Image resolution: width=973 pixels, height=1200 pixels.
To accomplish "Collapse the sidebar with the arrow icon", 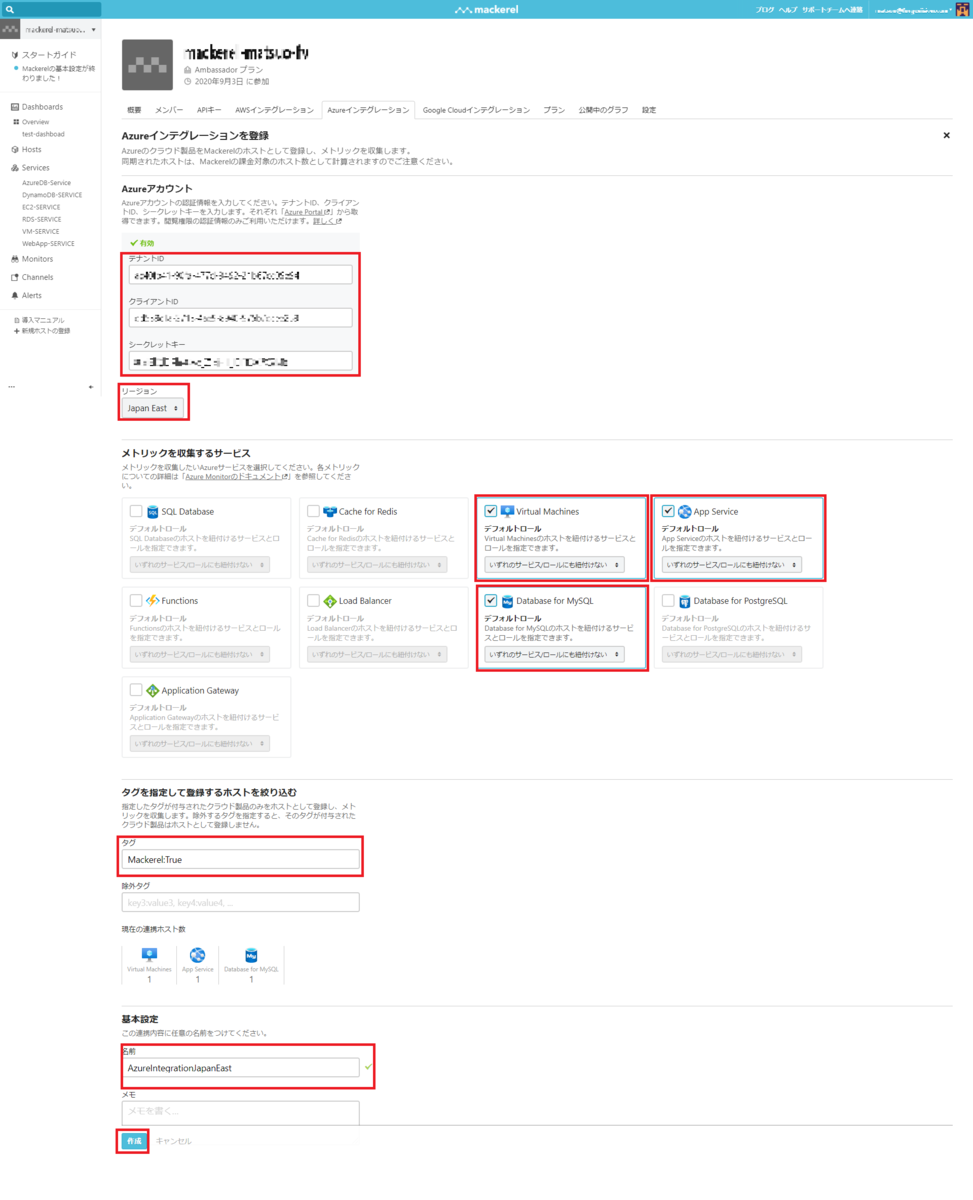I will tap(91, 387).
